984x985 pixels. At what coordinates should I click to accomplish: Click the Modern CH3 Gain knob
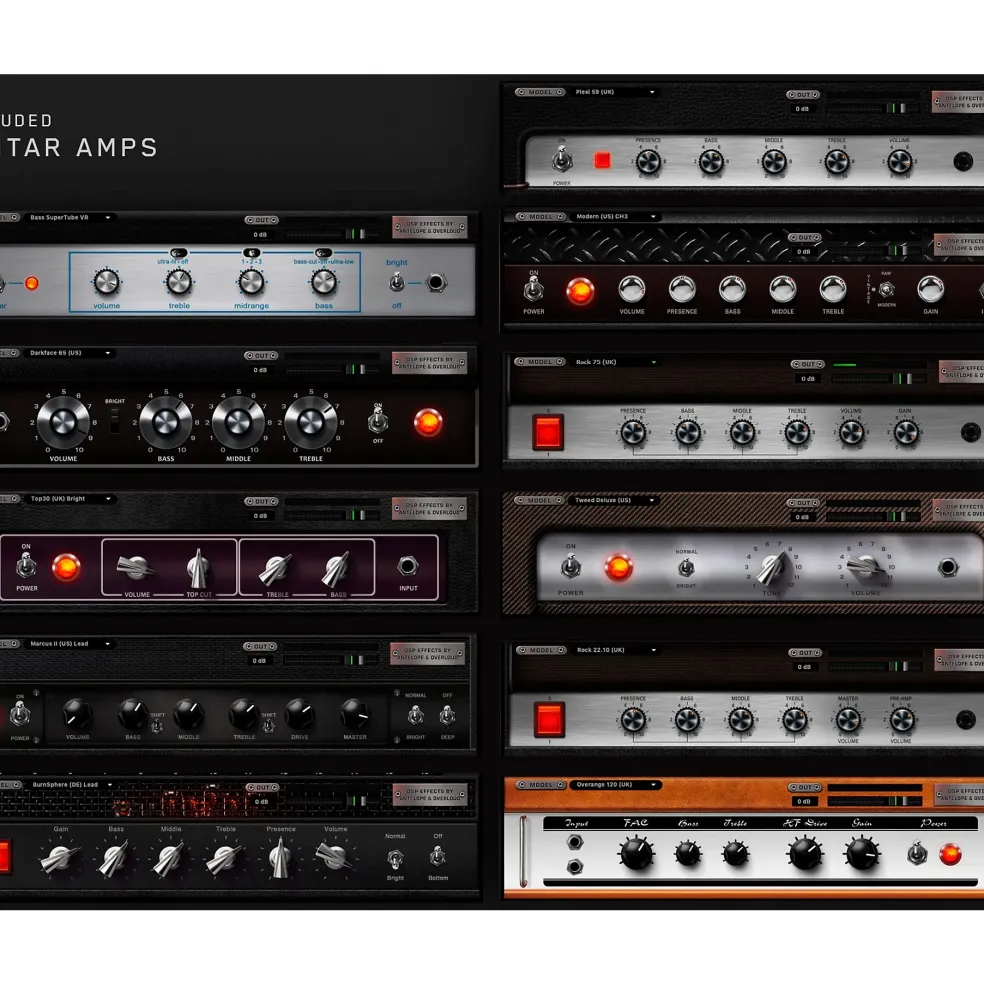click(x=931, y=289)
